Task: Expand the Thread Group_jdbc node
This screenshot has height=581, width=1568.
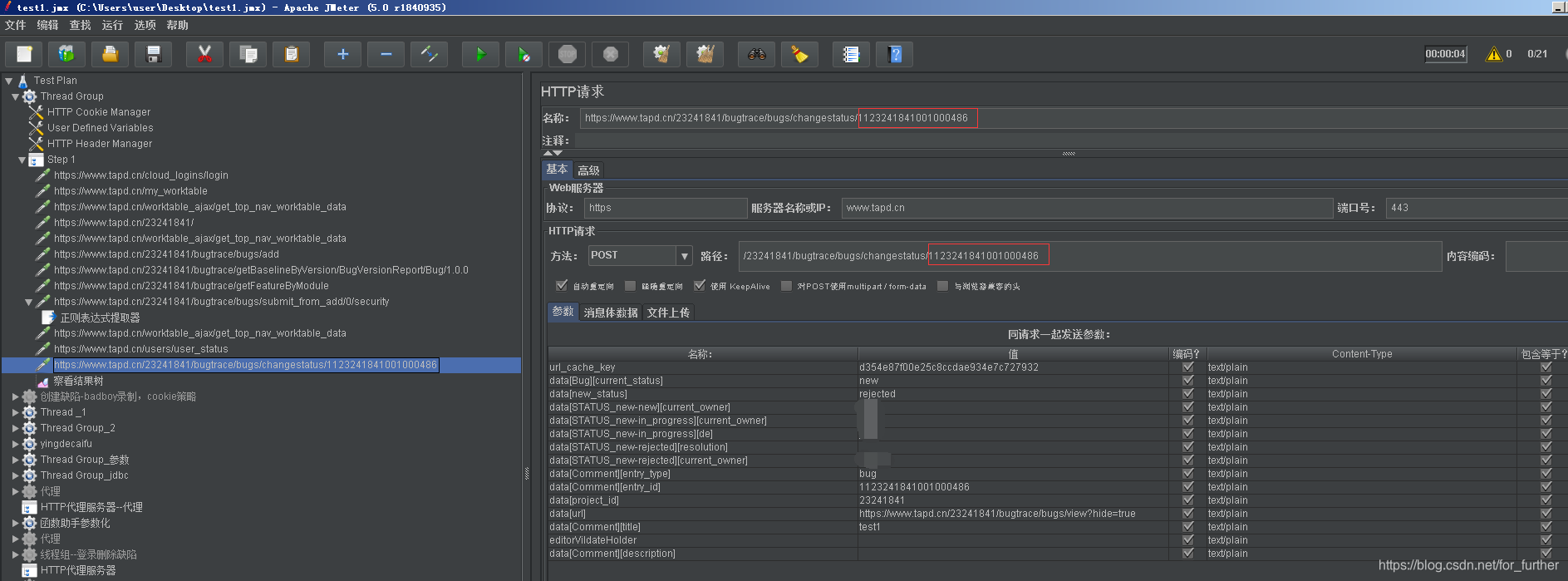Action: pos(15,475)
